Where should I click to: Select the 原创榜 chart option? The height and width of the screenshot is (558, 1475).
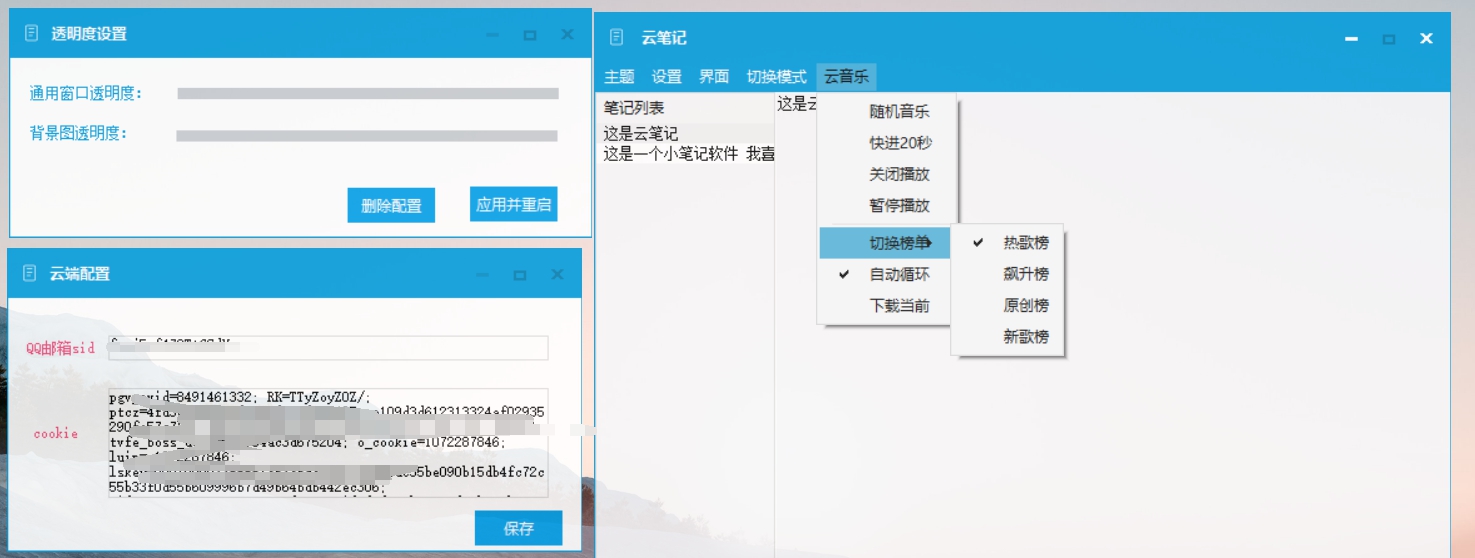tap(1007, 306)
